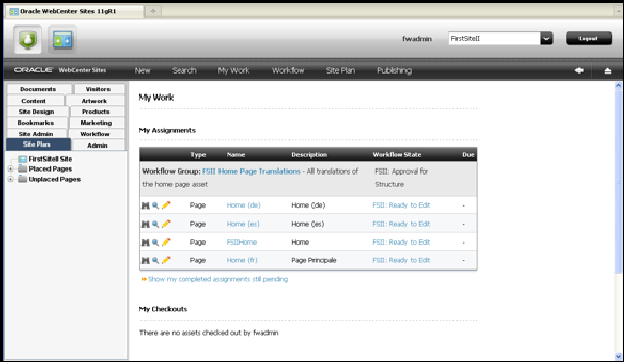Viewport: 624px width, 362px height.
Task: Switch to the Marketing tab
Action: tap(96, 123)
